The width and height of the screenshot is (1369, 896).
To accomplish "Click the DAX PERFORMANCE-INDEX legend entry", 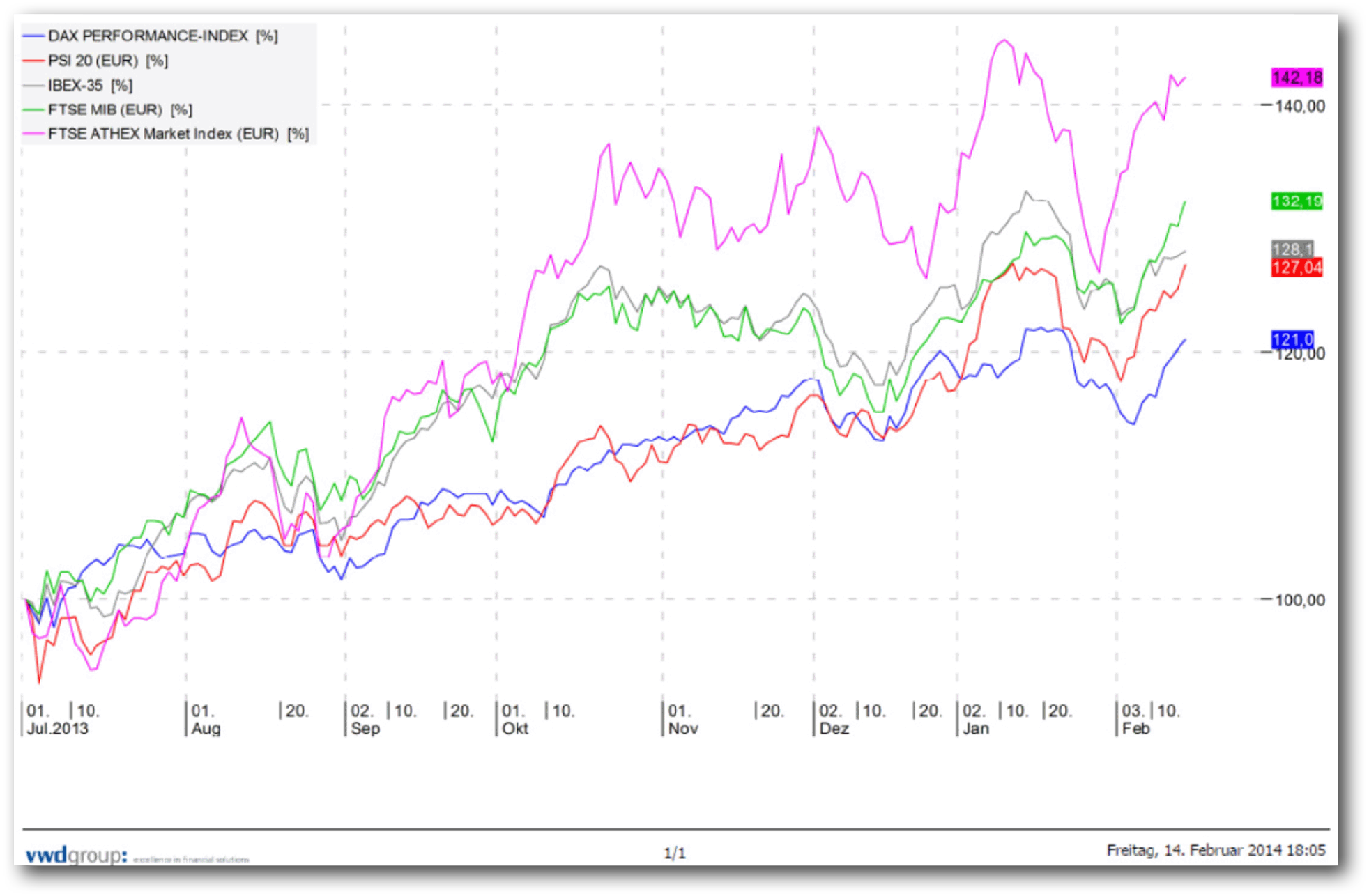I will click(151, 36).
